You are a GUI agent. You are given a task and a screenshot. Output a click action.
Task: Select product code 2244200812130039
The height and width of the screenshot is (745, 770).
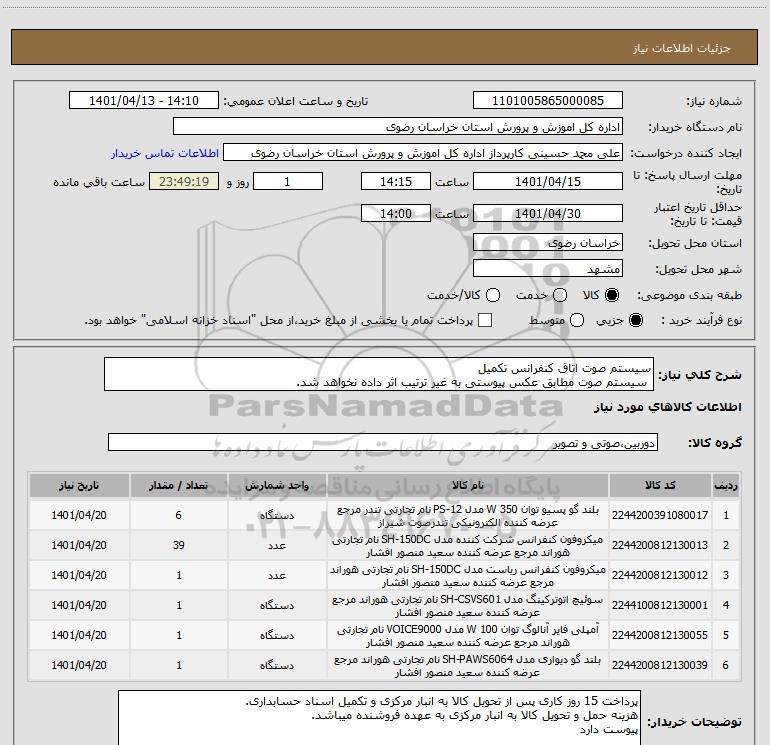660,665
